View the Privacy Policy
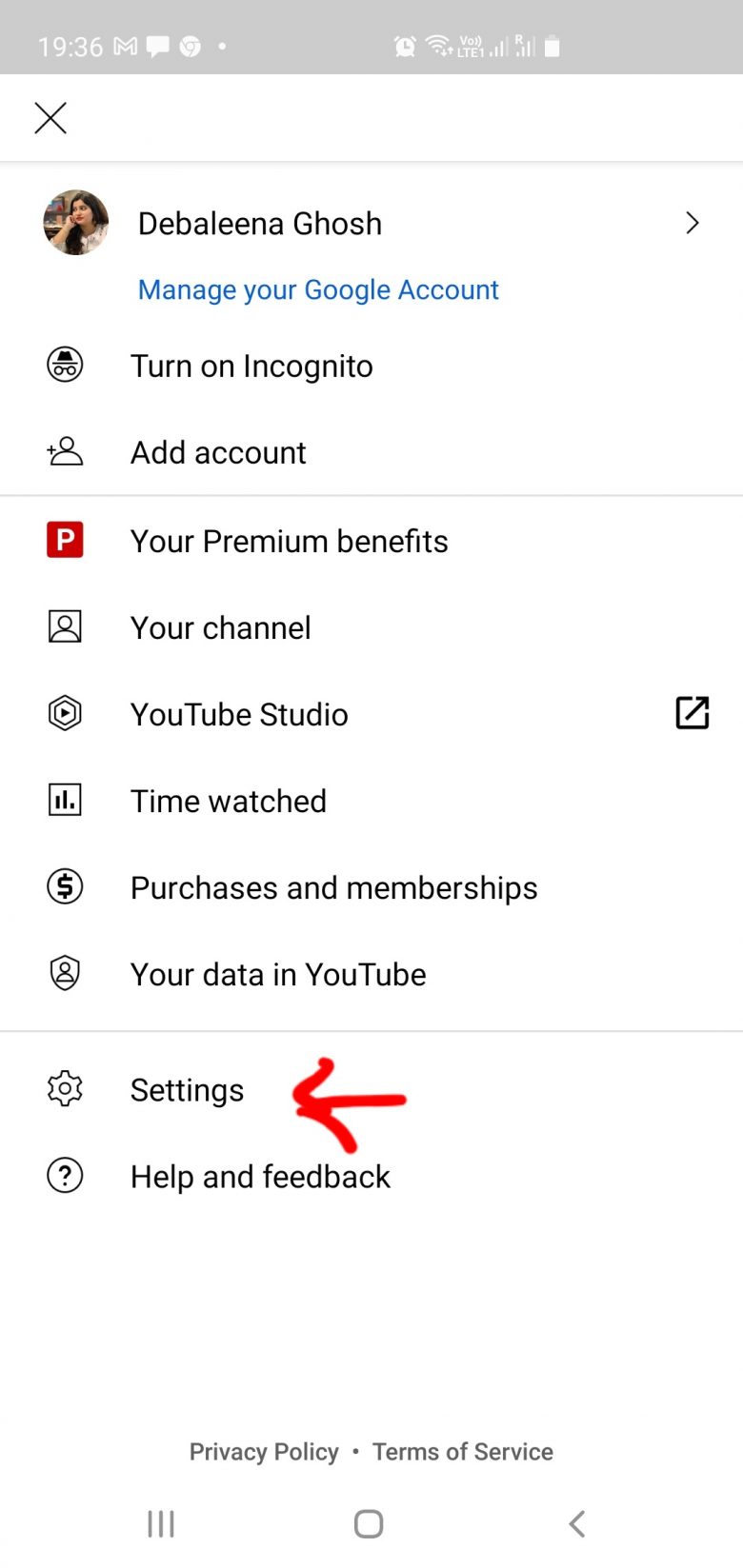The width and height of the screenshot is (743, 1568). click(x=264, y=1451)
